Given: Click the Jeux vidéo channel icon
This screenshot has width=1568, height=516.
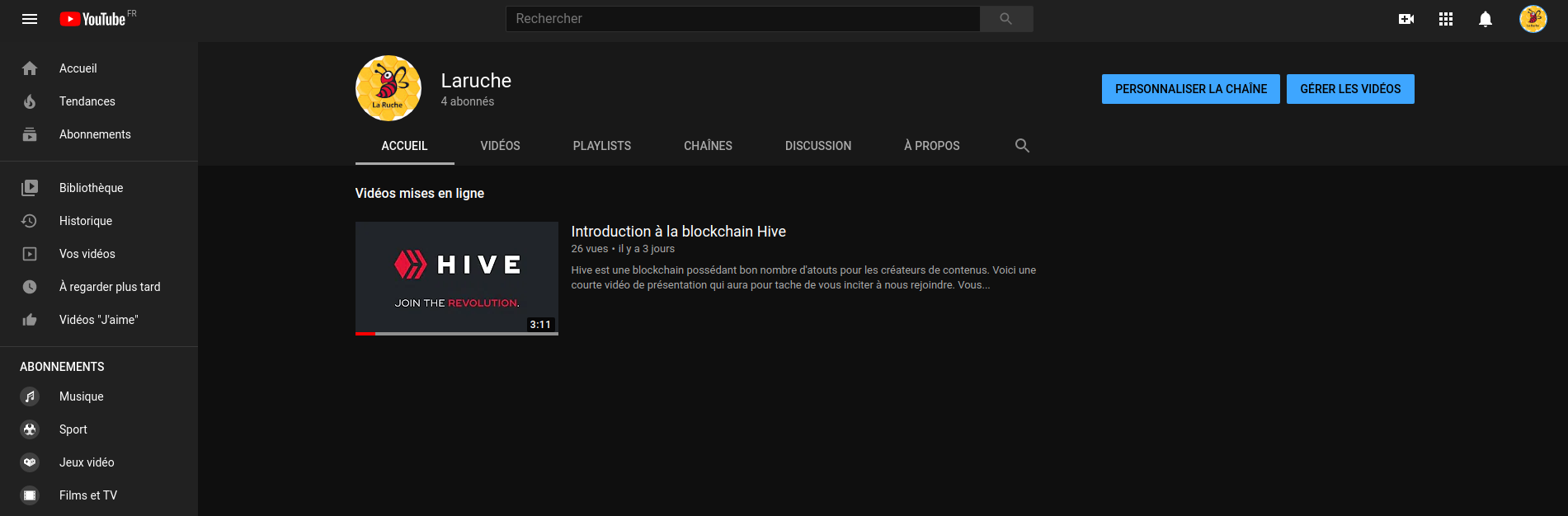Looking at the screenshot, I should [x=30, y=462].
